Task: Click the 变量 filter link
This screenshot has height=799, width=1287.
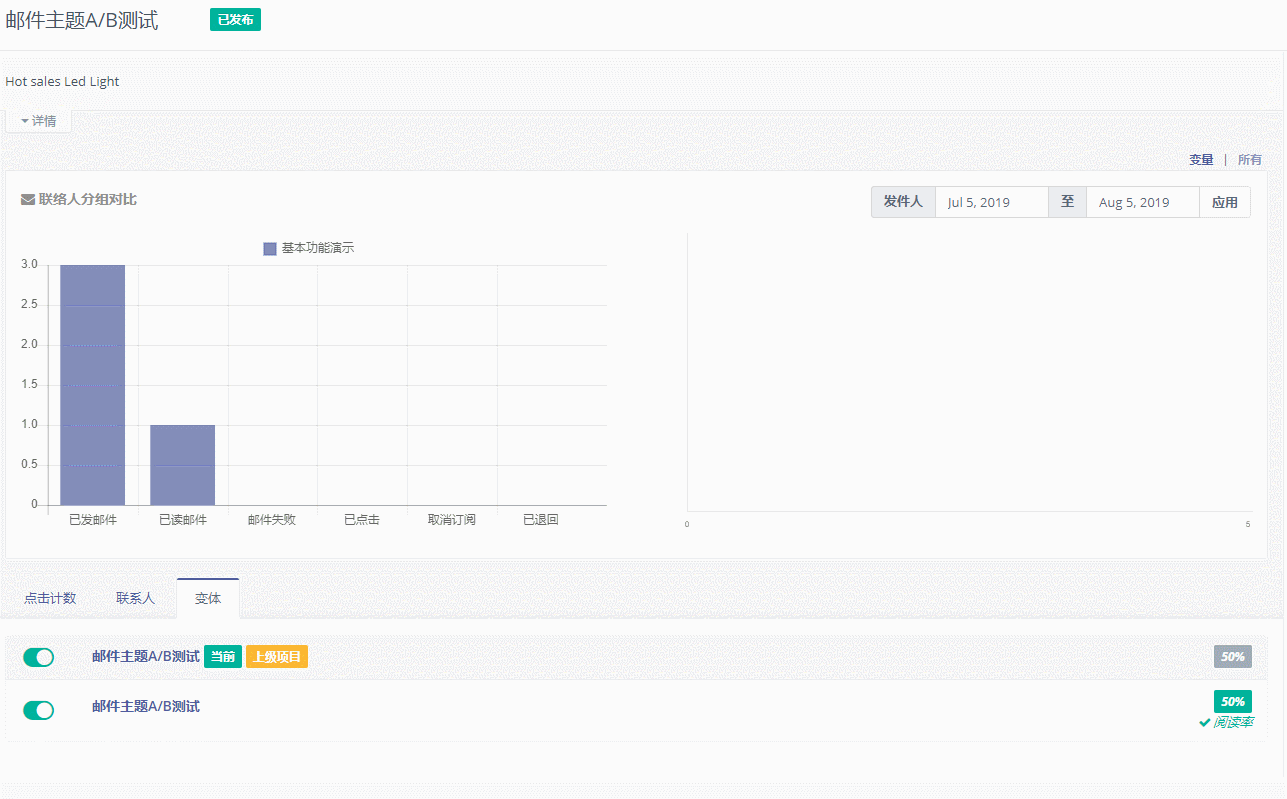Action: coord(1201,160)
